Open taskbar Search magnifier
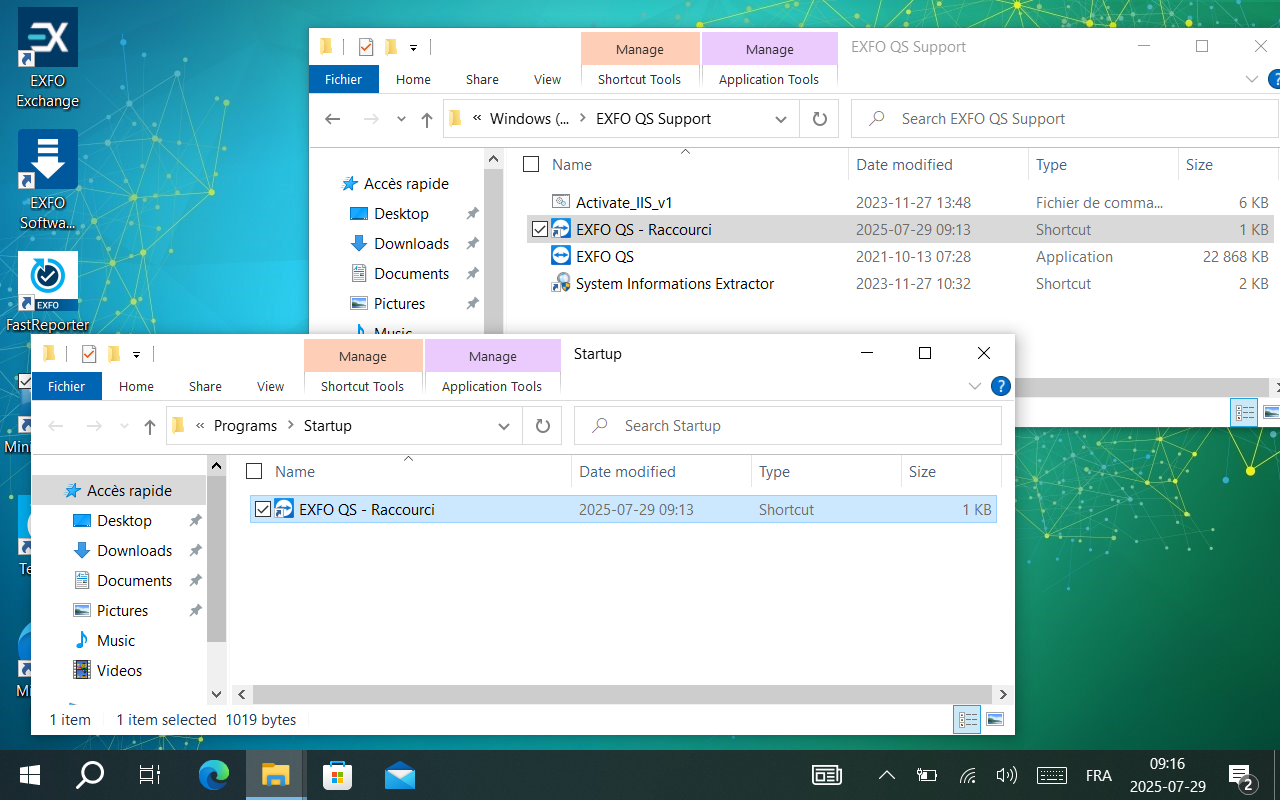1280x800 pixels. (90, 775)
